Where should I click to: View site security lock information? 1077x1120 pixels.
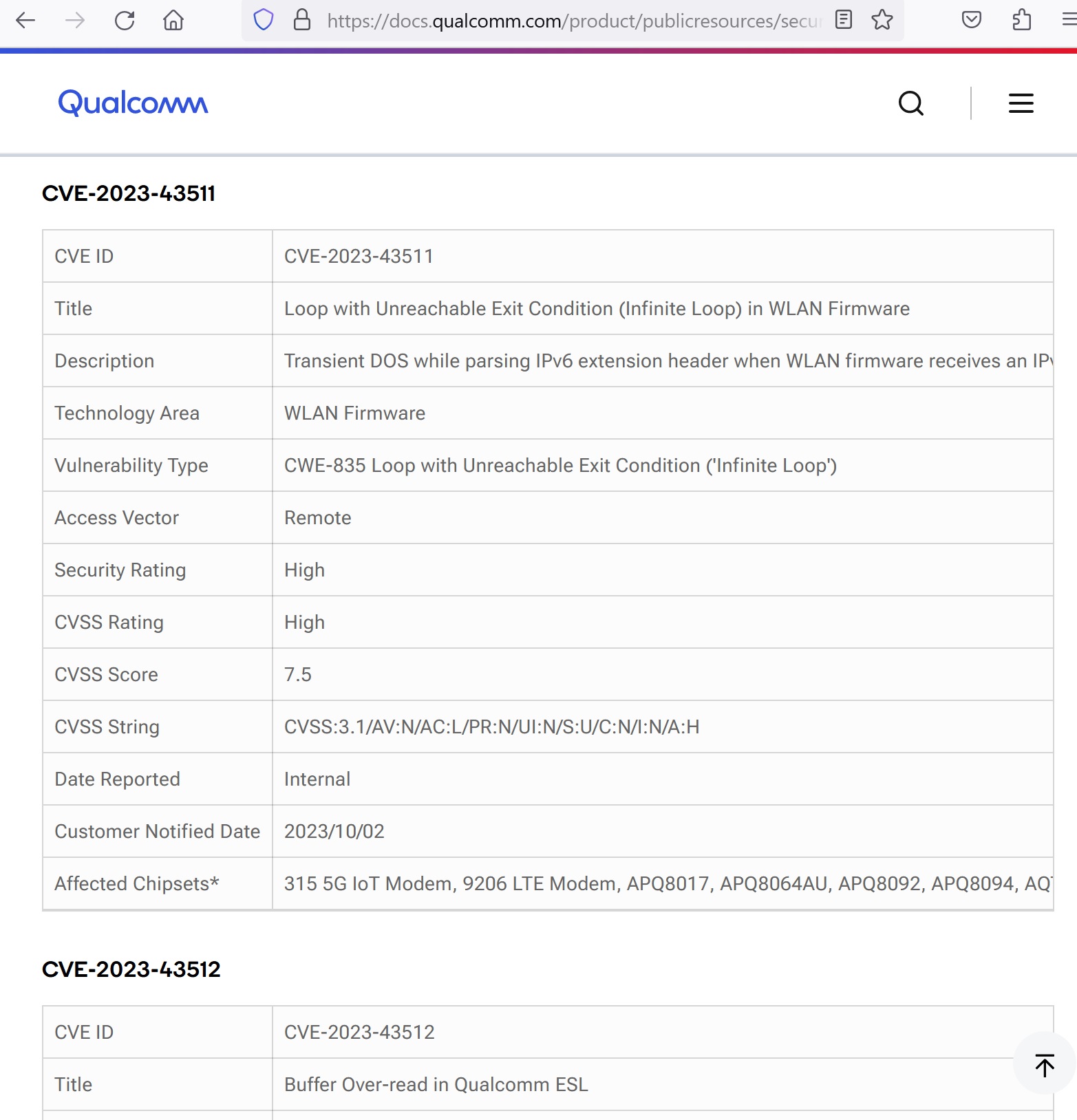(x=302, y=20)
